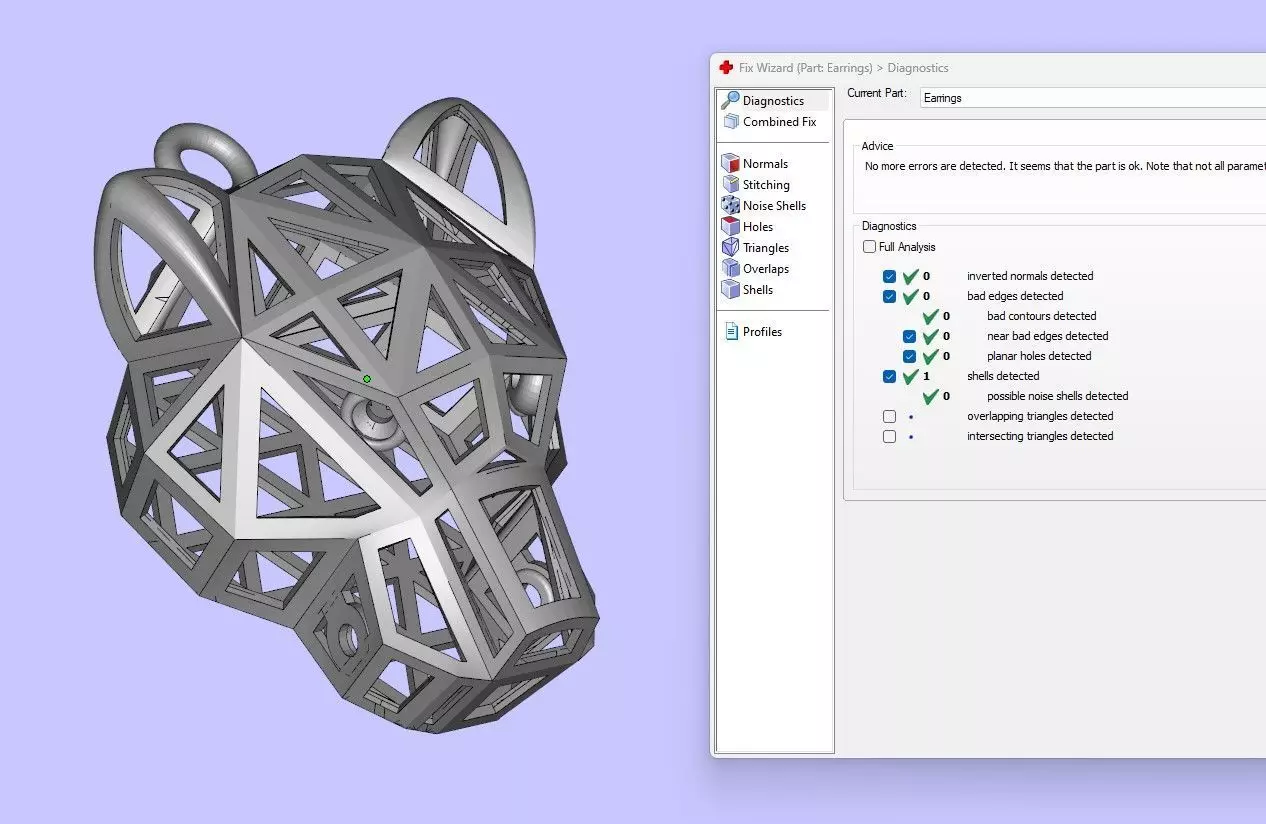Open the Combined Fix page
Screen dimensions: 1266x824
pos(779,122)
